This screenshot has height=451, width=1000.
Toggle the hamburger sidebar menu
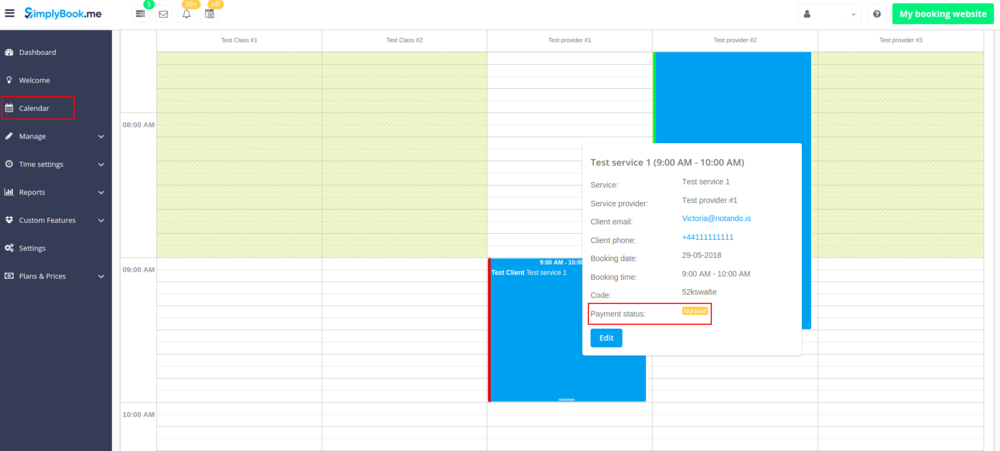[10, 14]
